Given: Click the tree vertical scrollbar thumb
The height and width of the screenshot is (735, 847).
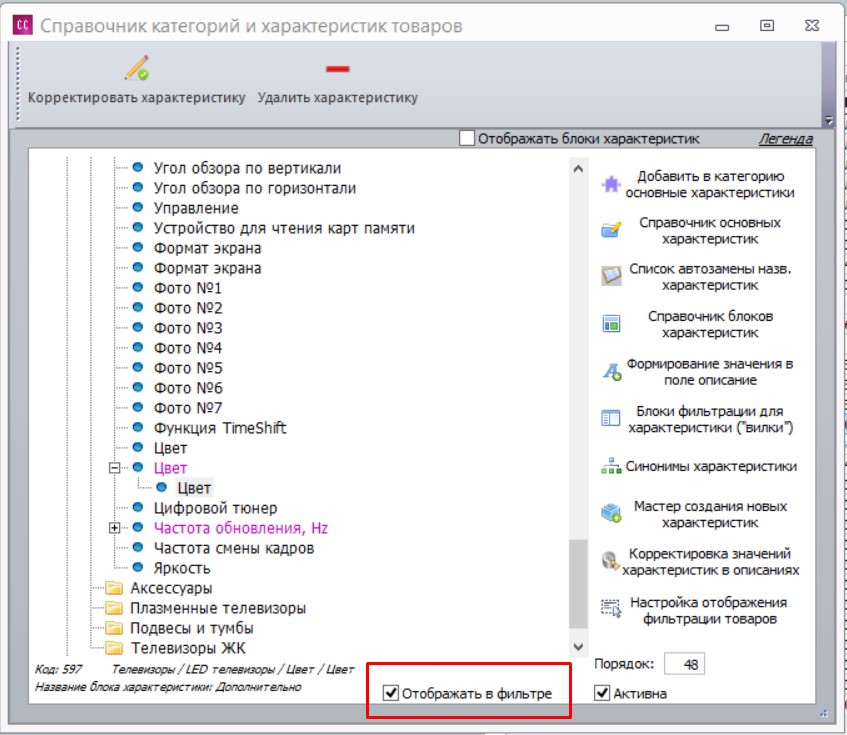Looking at the screenshot, I should click(x=578, y=583).
